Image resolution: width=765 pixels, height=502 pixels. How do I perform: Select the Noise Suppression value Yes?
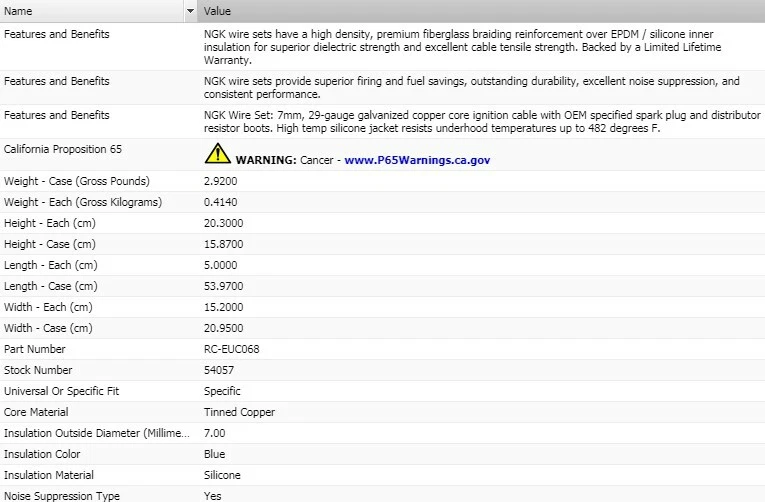pos(213,496)
